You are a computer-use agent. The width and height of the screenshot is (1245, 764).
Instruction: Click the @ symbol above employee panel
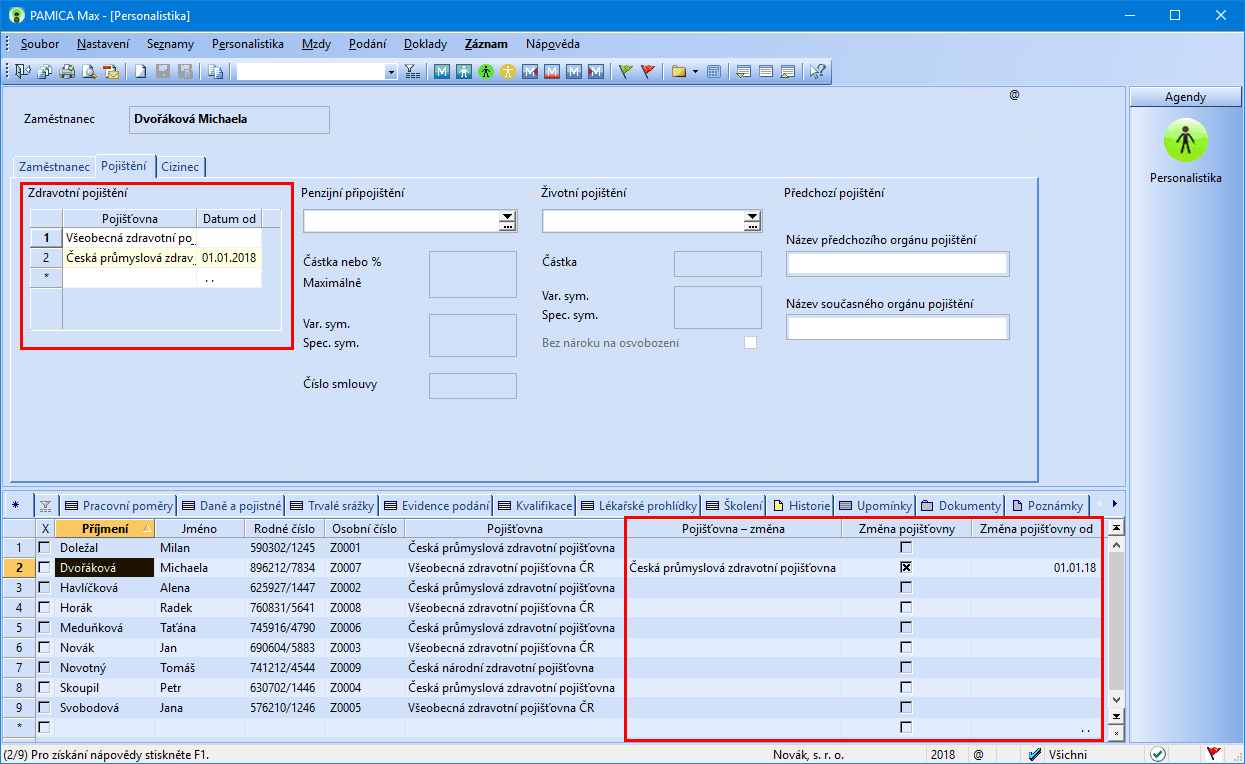click(x=1014, y=95)
